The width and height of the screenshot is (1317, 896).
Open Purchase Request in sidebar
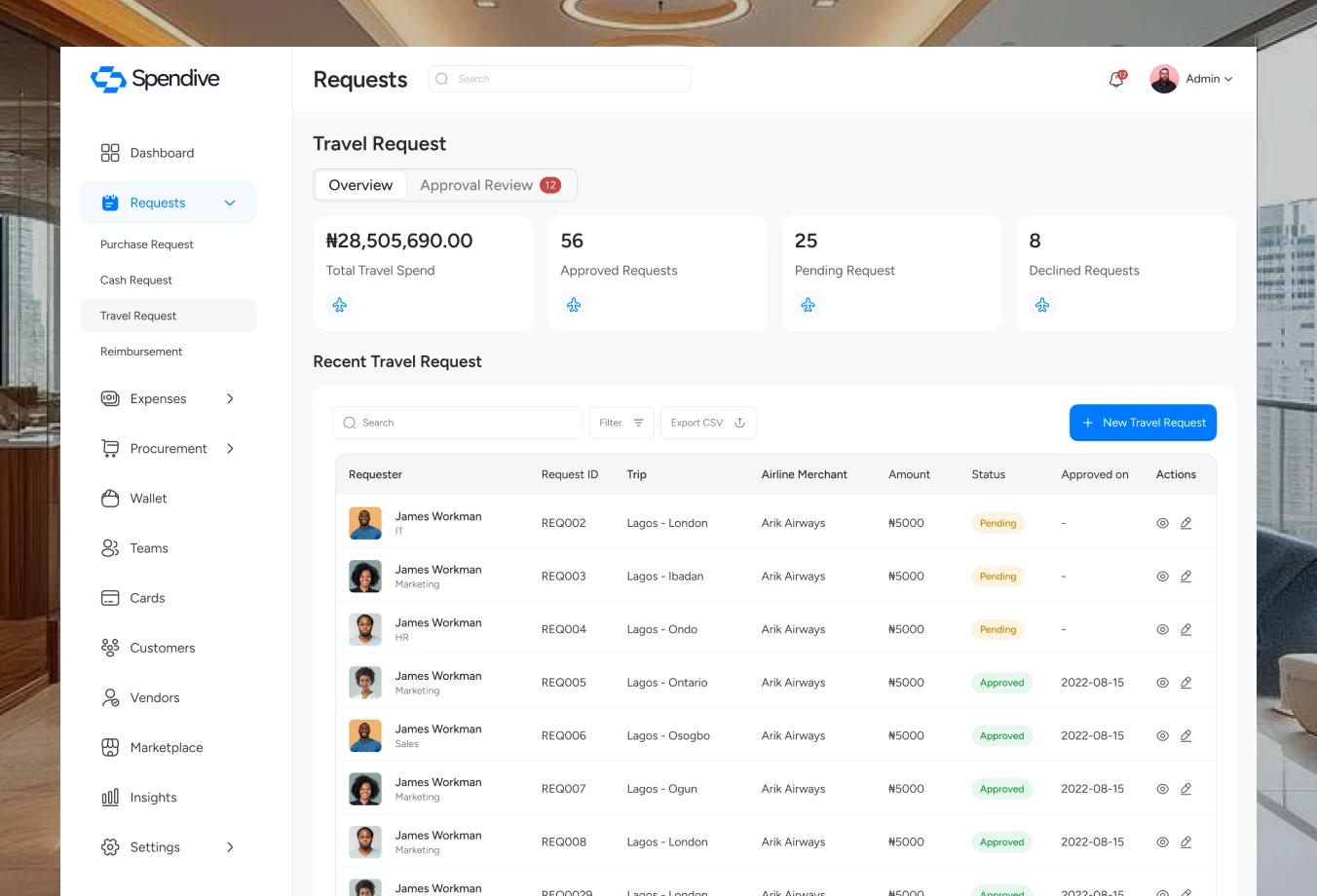pos(146,244)
